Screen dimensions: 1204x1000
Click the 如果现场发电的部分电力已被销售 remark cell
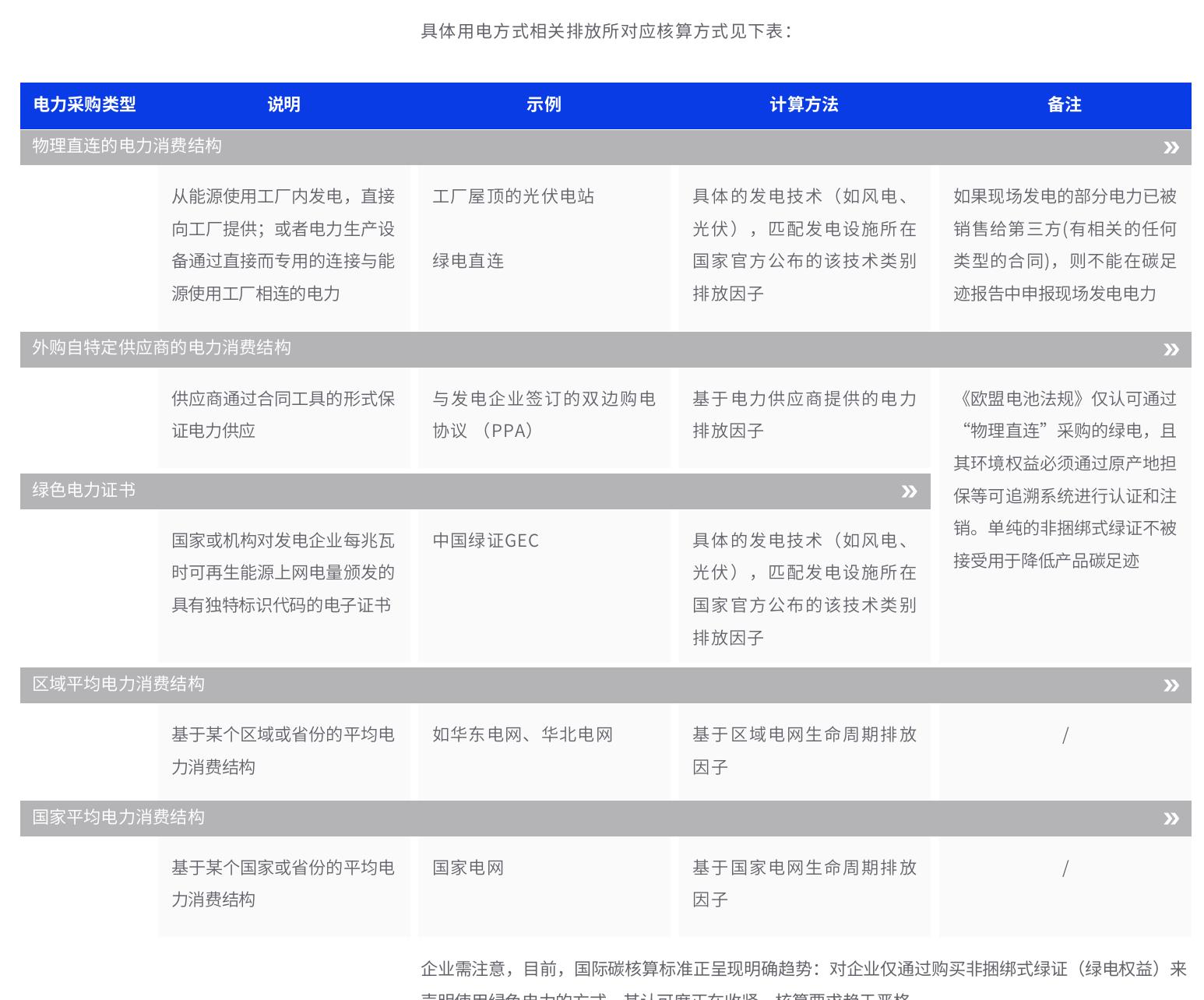coord(1065,248)
